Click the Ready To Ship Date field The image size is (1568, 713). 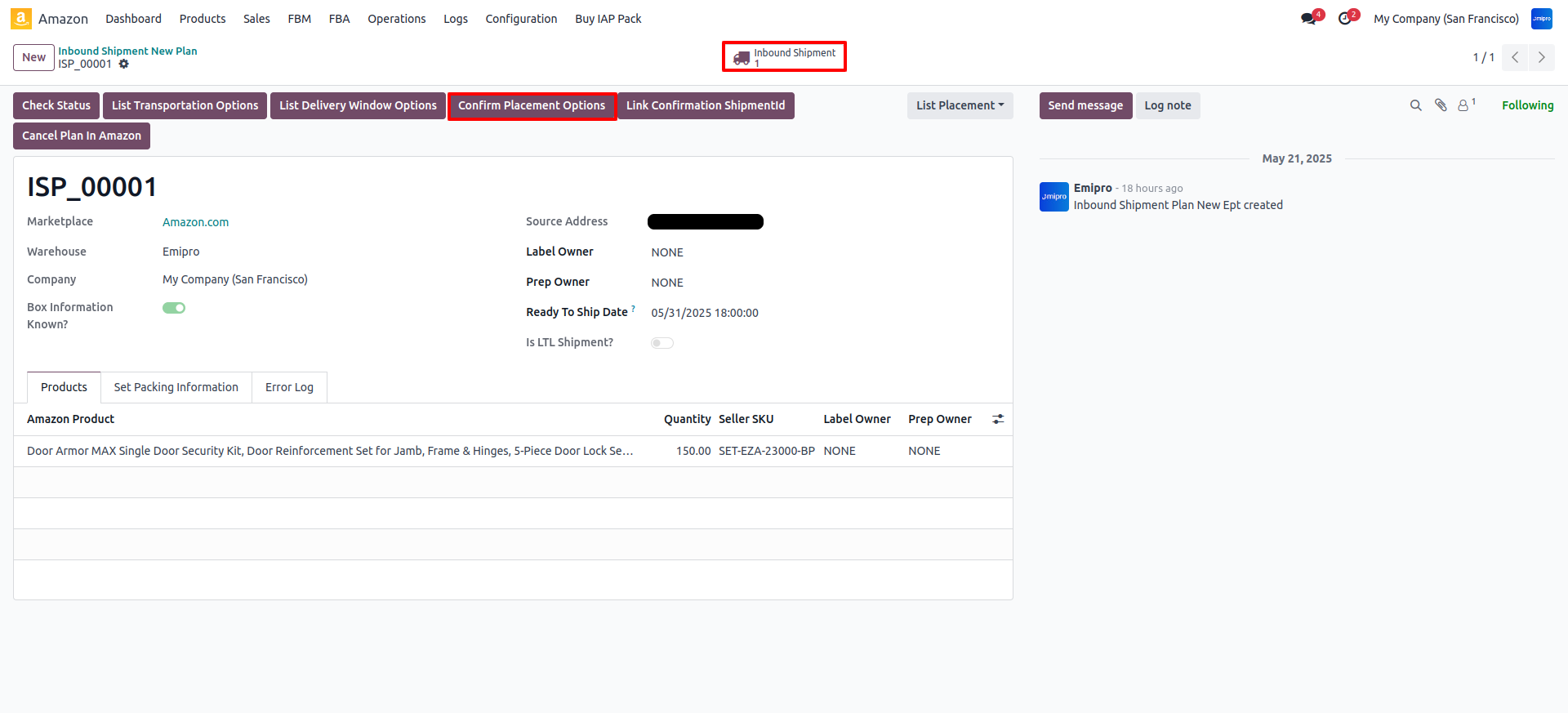coord(704,313)
